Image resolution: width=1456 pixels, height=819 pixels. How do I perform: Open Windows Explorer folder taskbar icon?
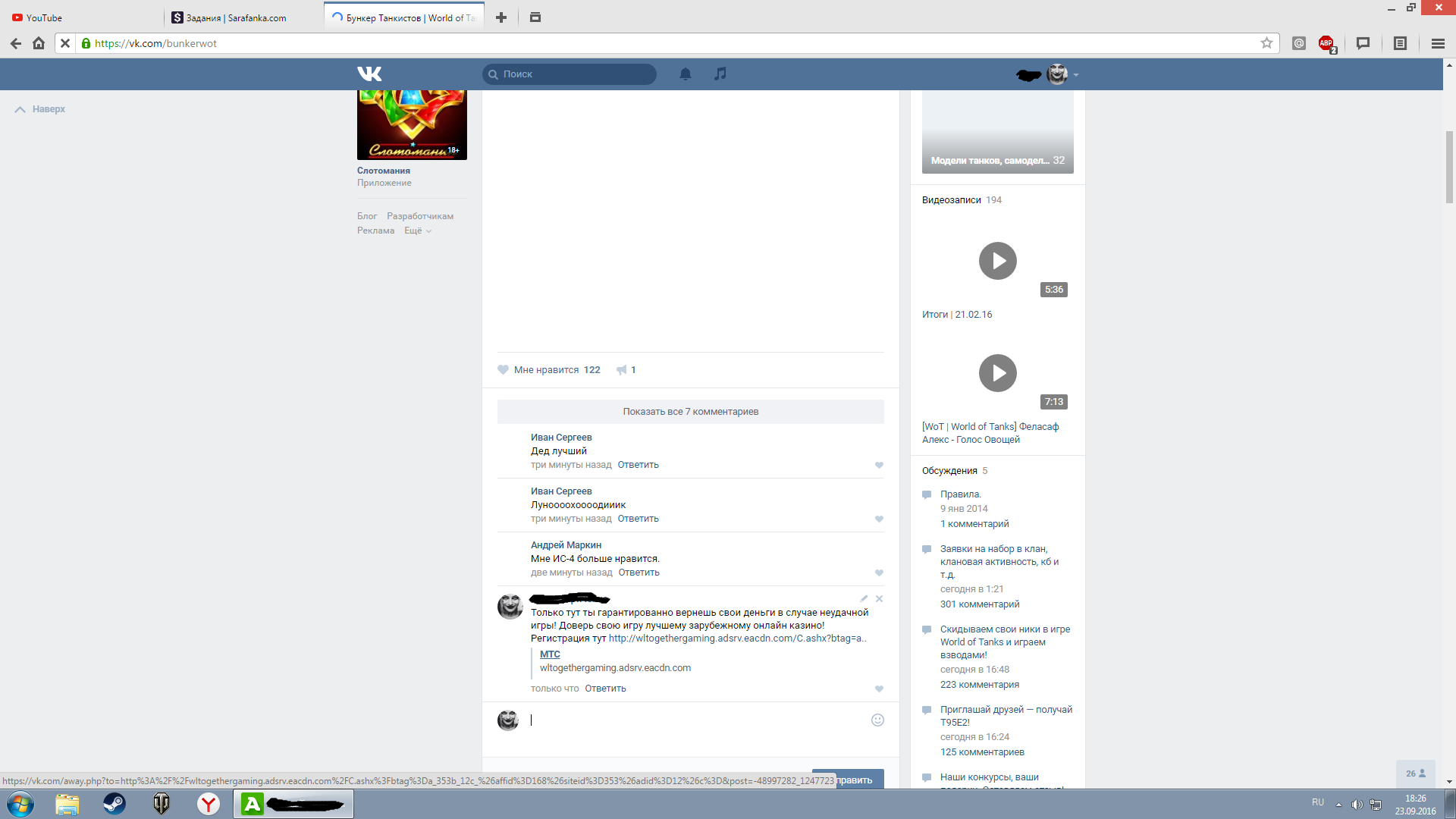(x=67, y=803)
